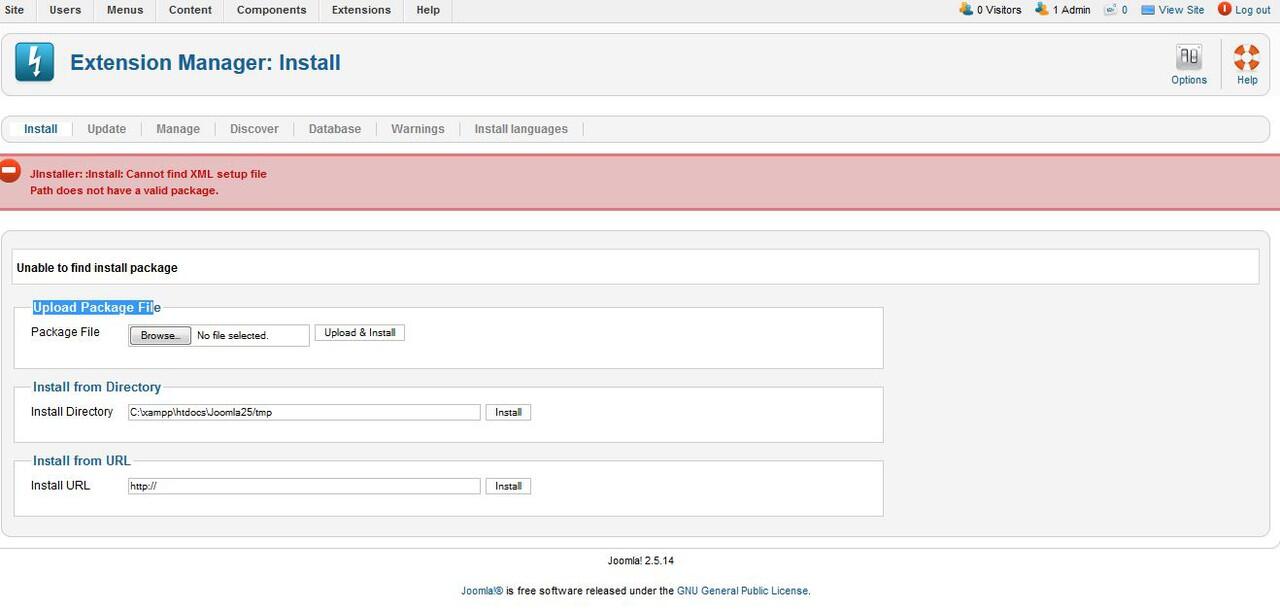Open the Menus menu
Viewport: 1280px width, 609px height.
coord(125,10)
